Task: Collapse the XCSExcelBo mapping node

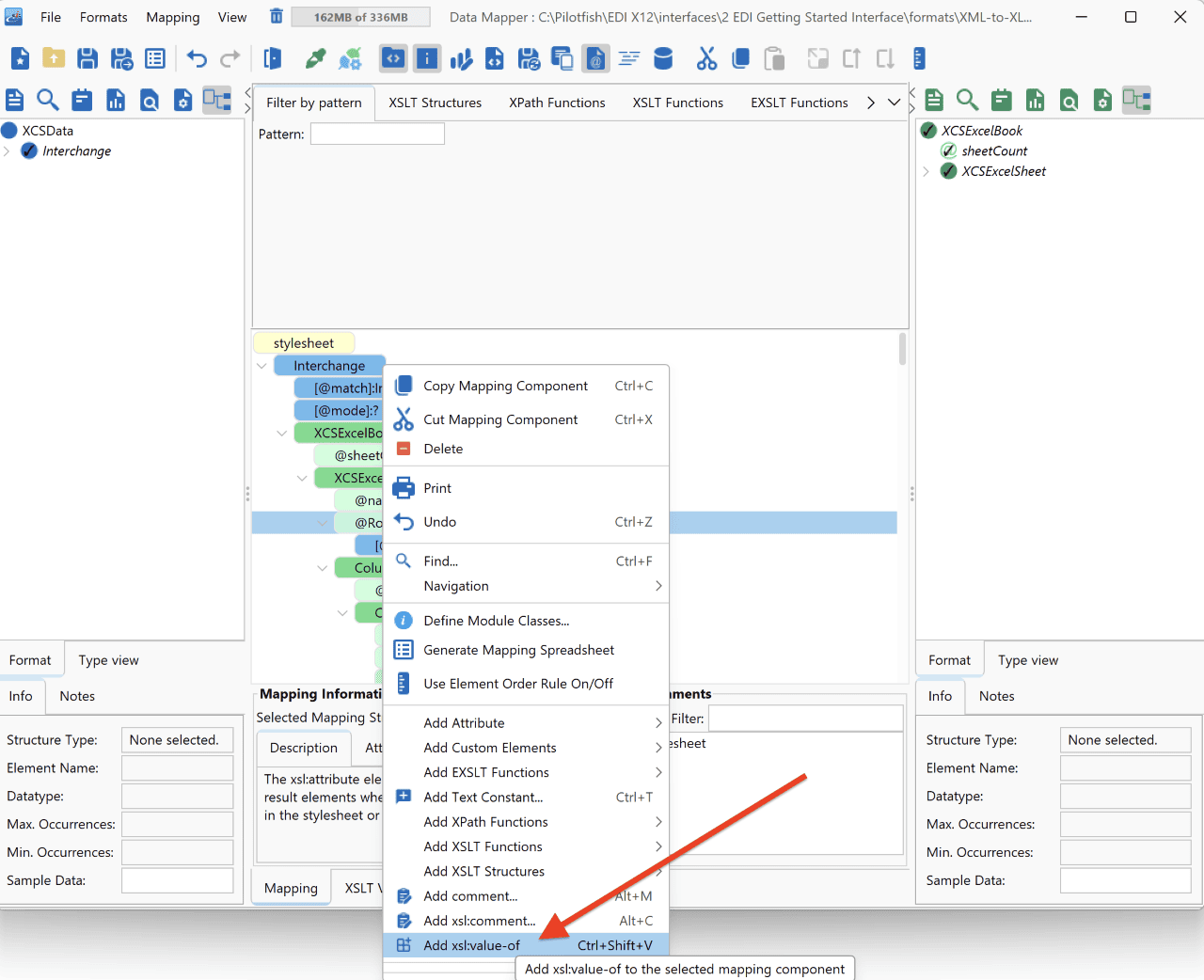Action: [282, 434]
